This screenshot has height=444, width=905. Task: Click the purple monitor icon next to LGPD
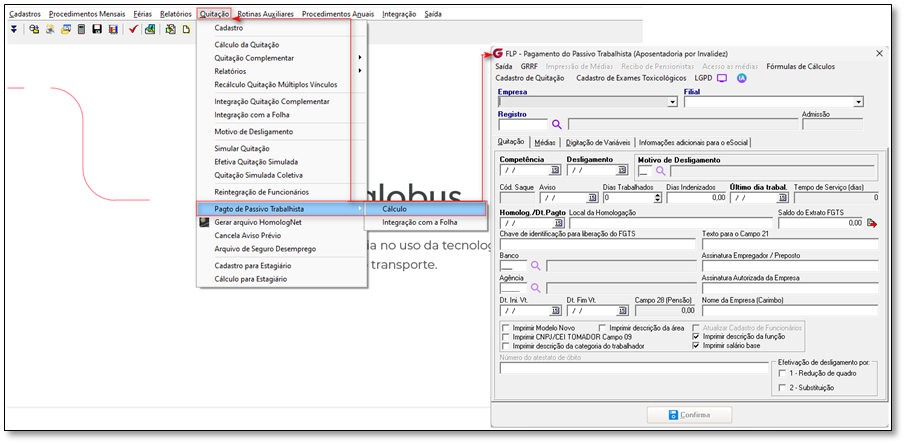721,78
